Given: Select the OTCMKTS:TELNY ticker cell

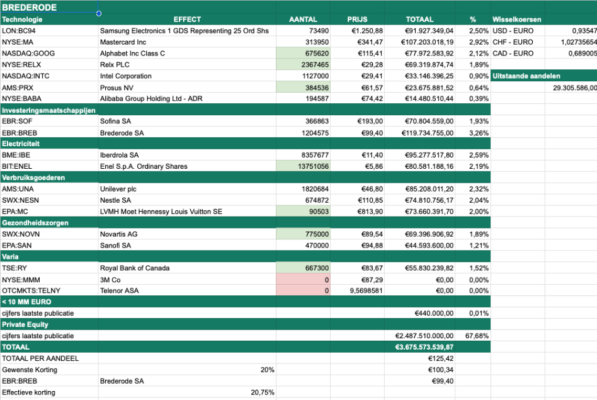Looking at the screenshot, I should [x=49, y=290].
